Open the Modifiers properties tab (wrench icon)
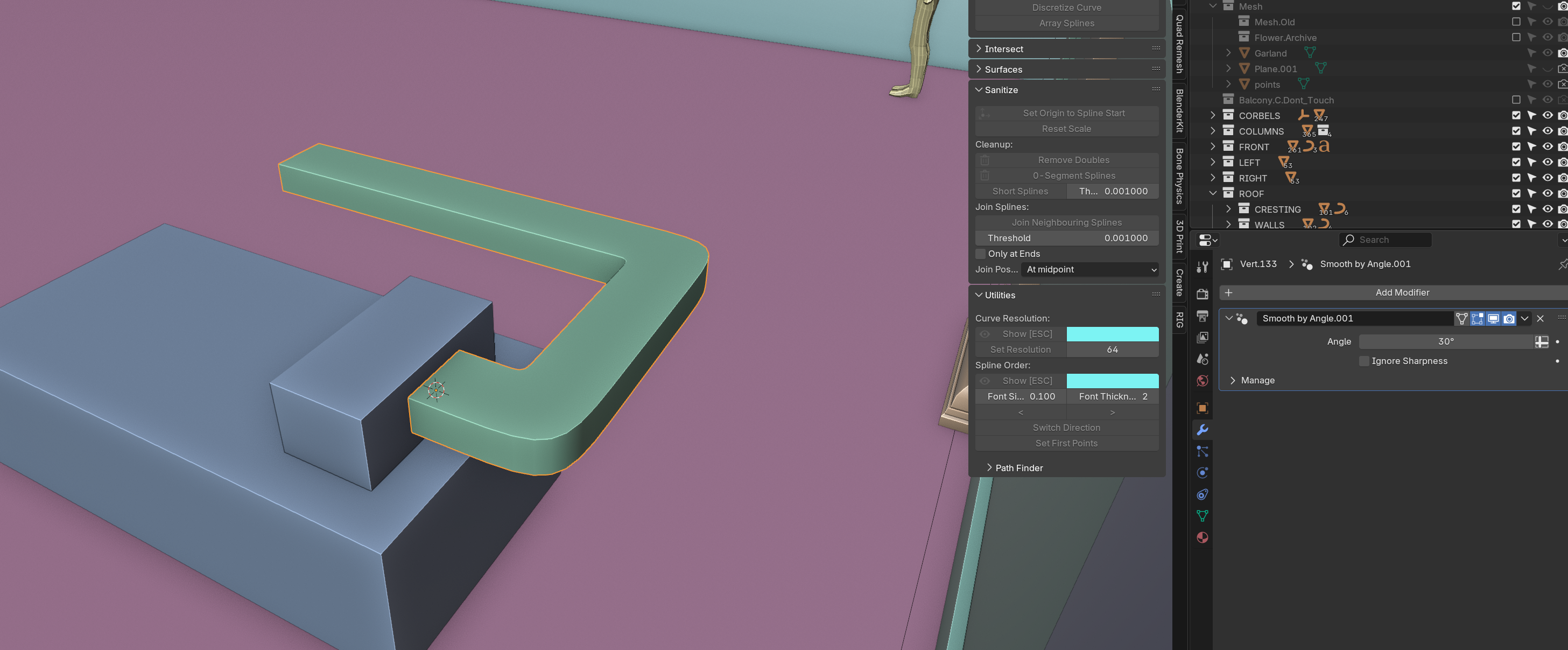The width and height of the screenshot is (1568, 650). tap(1202, 430)
